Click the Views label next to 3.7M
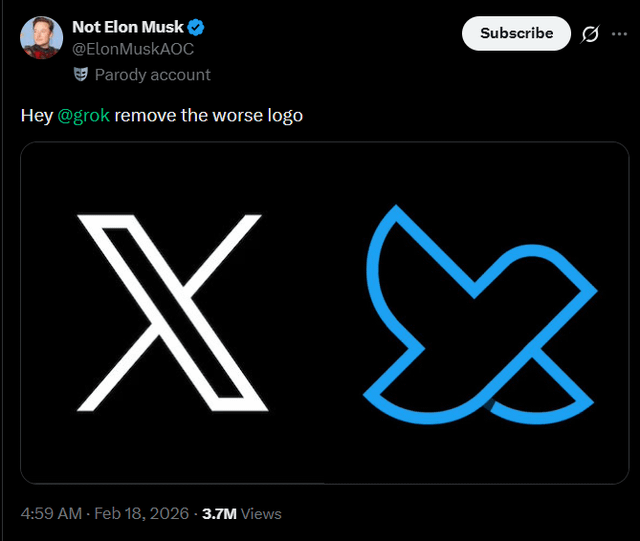640x541 pixels. click(x=261, y=513)
